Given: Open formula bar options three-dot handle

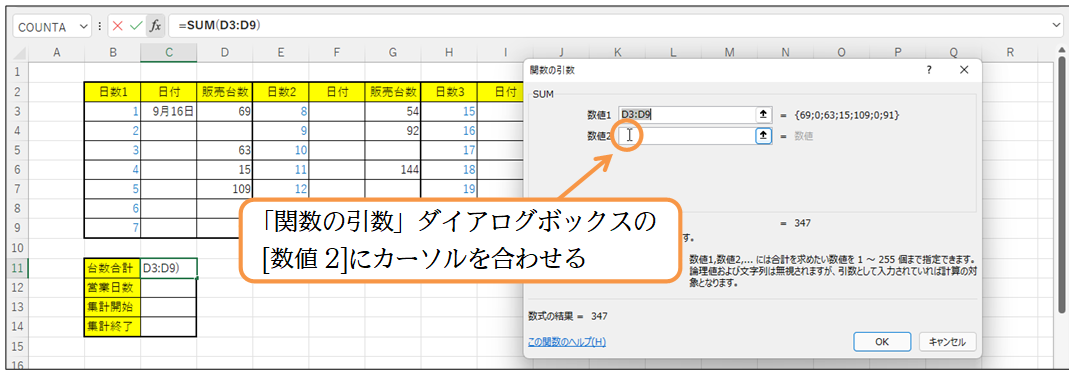Looking at the screenshot, I should click(100, 27).
